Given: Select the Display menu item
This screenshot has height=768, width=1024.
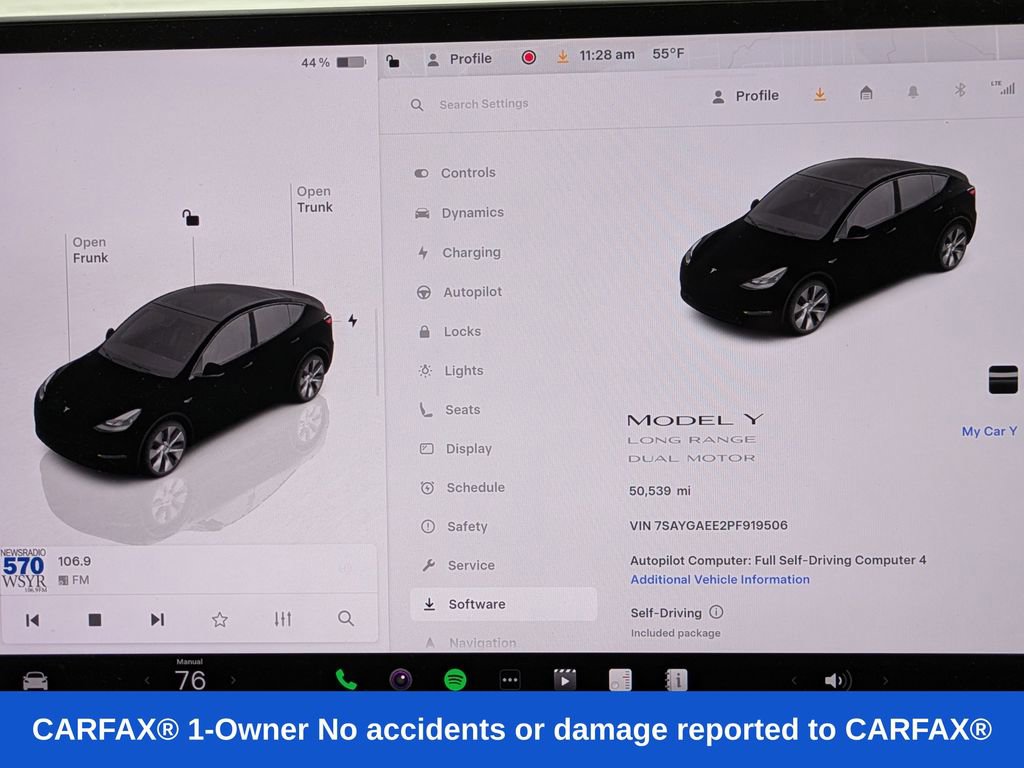Looking at the screenshot, I should [x=456, y=449].
